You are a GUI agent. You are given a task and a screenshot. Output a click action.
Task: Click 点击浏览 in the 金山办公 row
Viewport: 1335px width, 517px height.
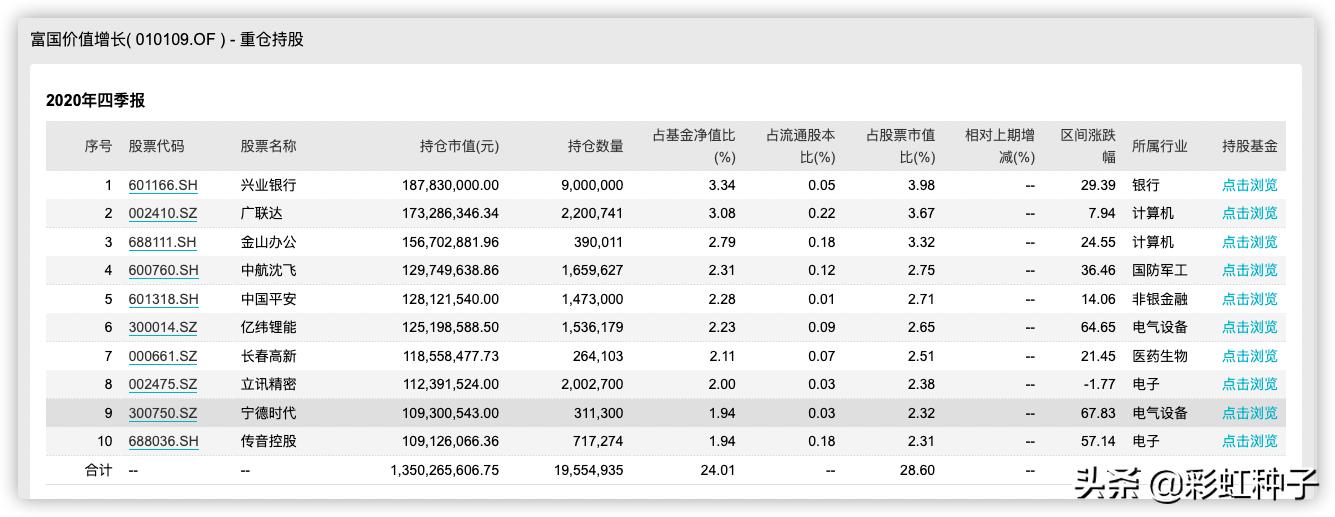click(x=1249, y=242)
